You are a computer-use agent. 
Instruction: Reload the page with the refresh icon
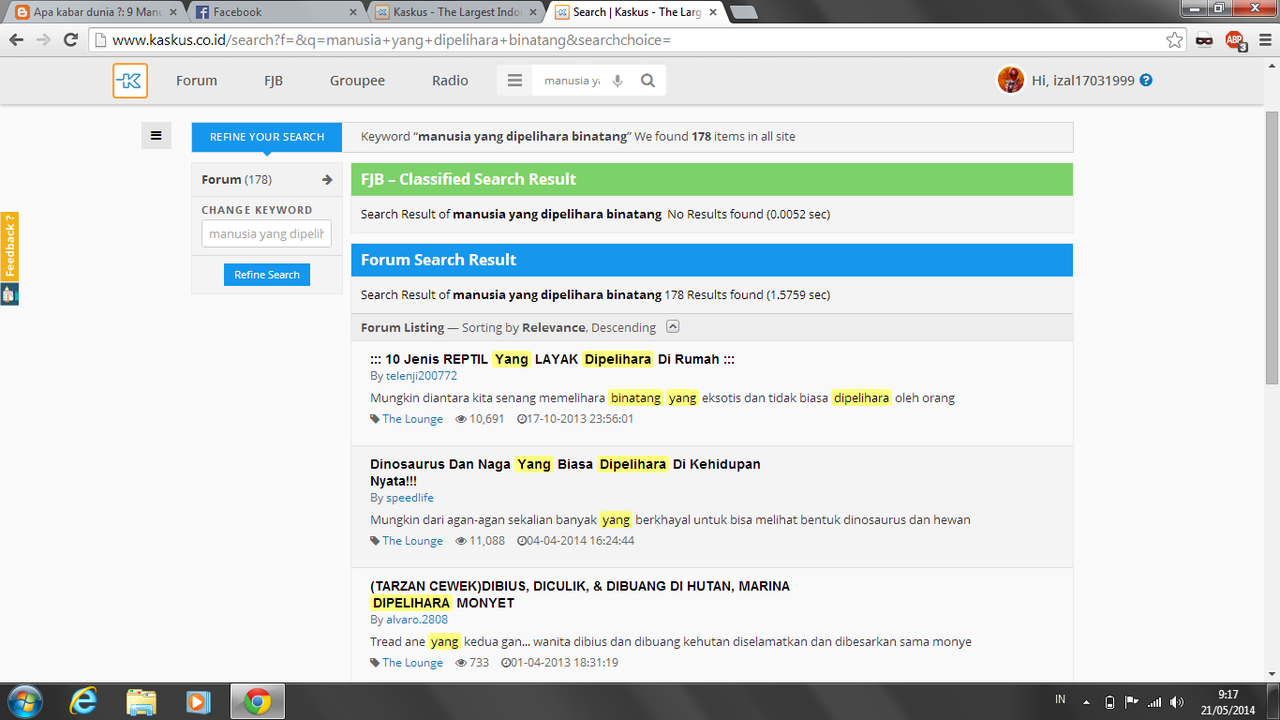[71, 40]
